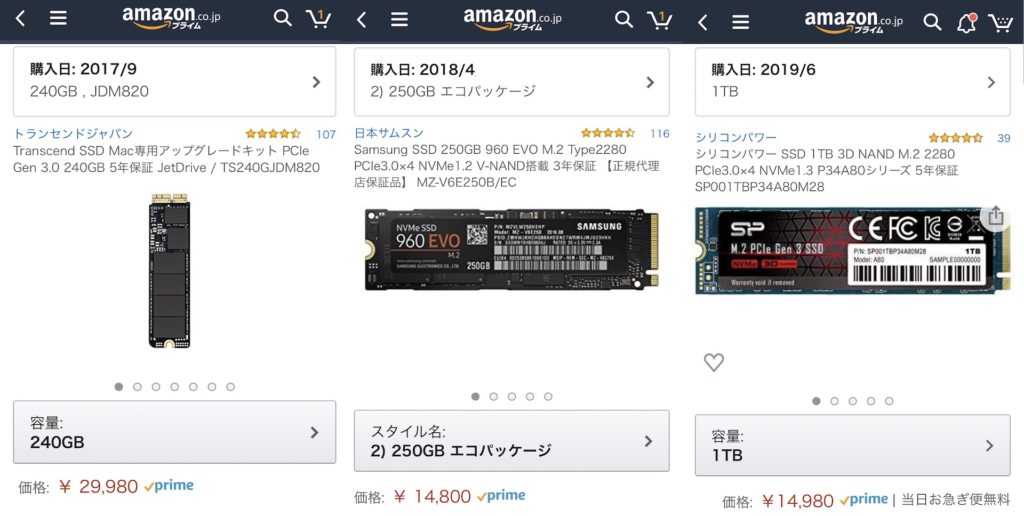Expand the 容量 240GB capacity selector
The width and height of the screenshot is (1024, 516).
point(174,432)
